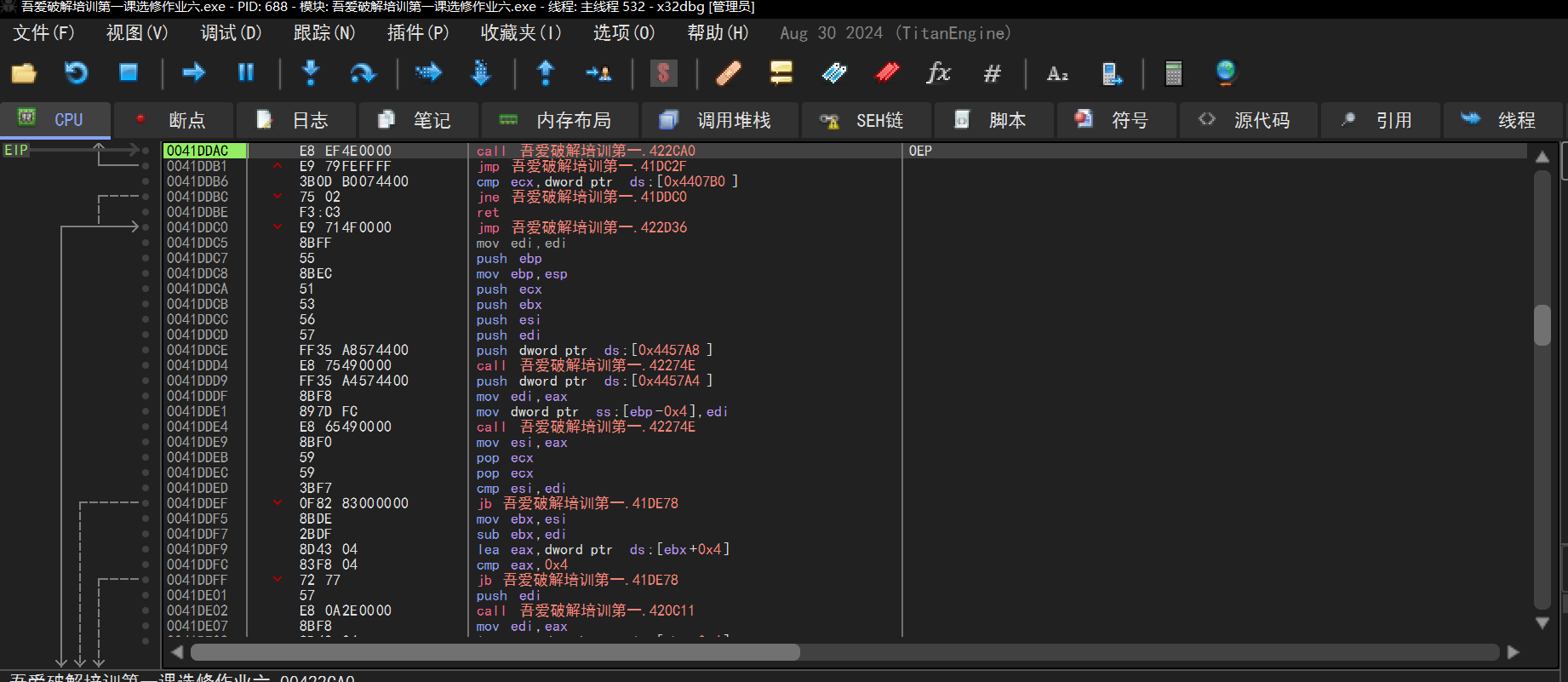Image resolution: width=1568 pixels, height=682 pixels.
Task: Open the 插件(P) menu
Action: 418,33
